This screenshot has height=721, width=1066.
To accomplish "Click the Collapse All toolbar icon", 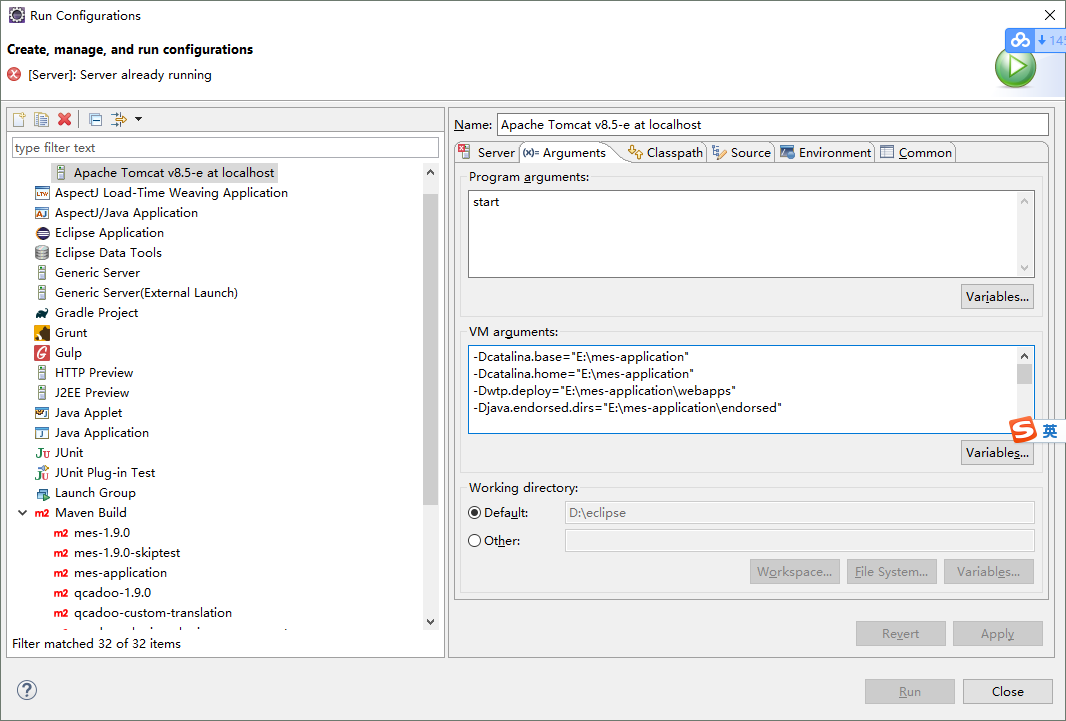I will coord(96,120).
